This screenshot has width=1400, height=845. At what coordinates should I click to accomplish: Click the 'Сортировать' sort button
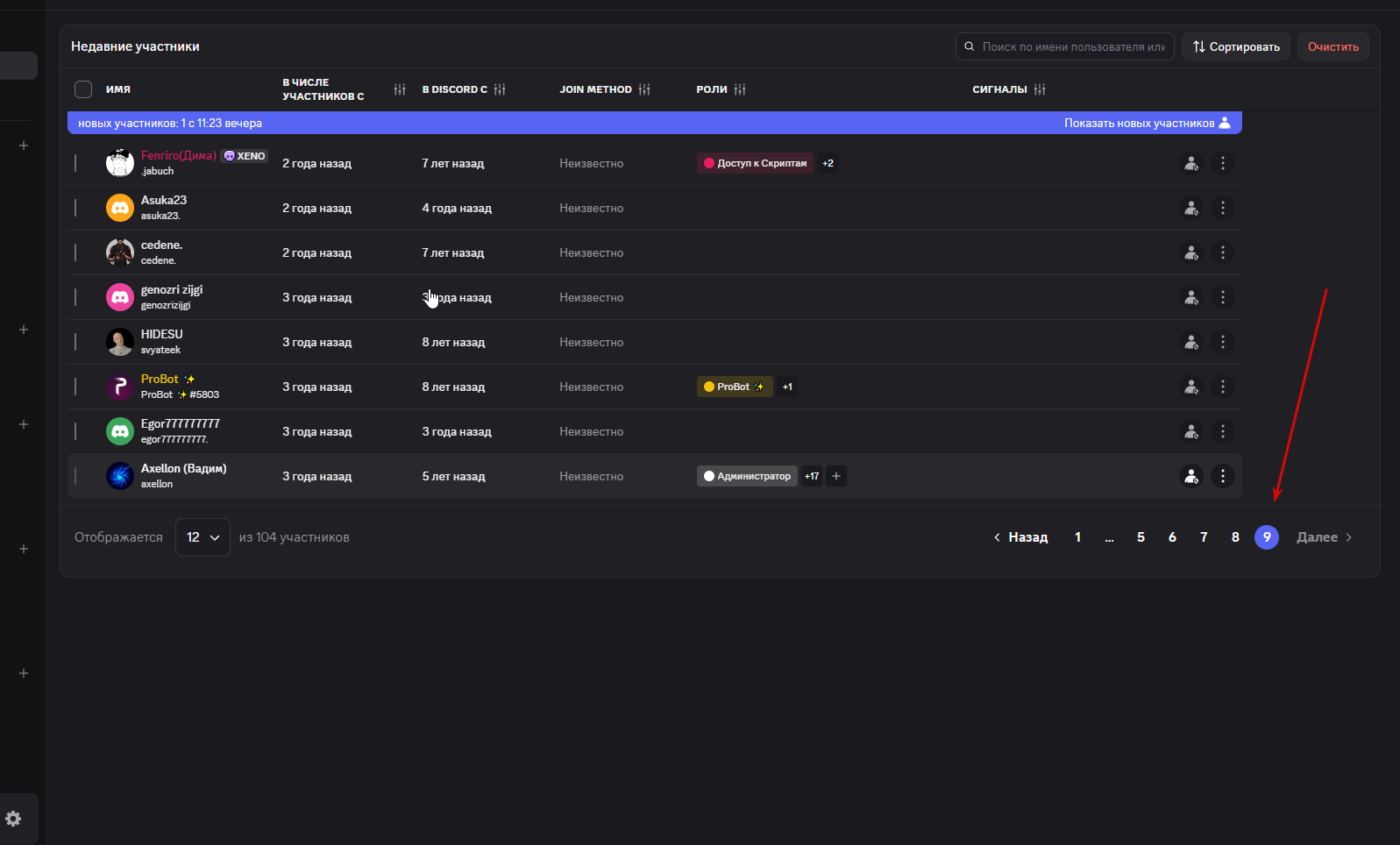coord(1236,46)
